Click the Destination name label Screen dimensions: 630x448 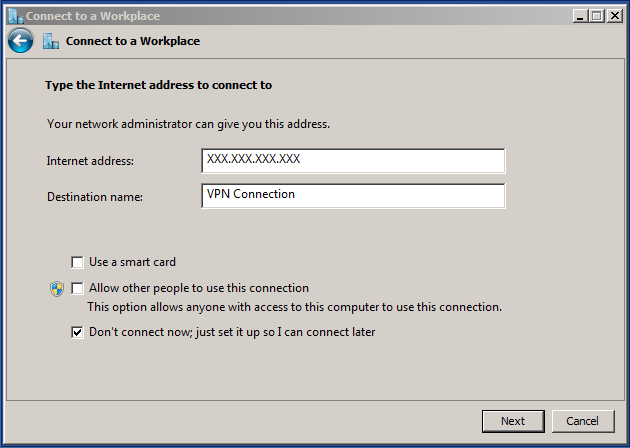[95, 197]
